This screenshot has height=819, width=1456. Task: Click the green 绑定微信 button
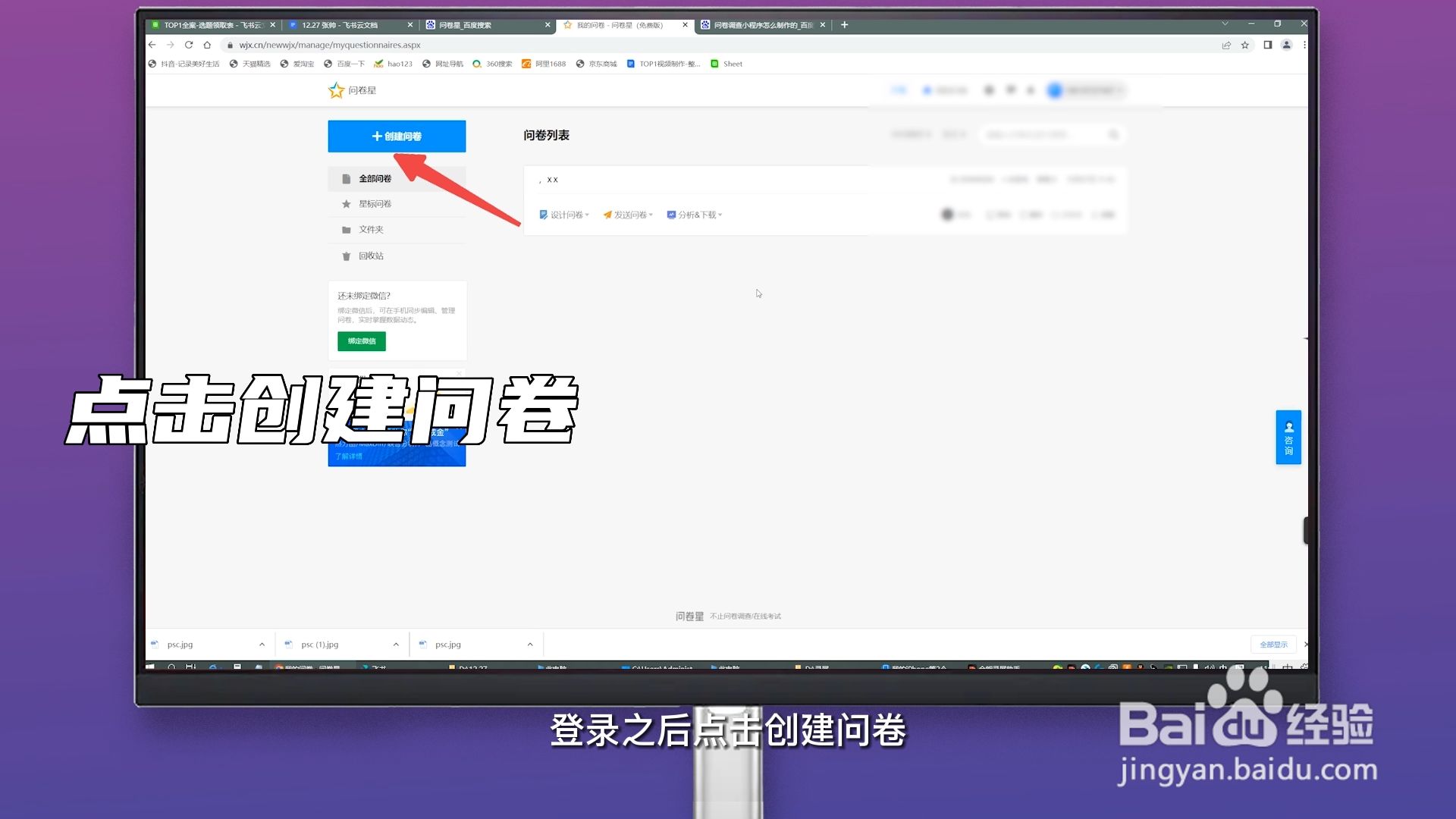click(x=362, y=341)
